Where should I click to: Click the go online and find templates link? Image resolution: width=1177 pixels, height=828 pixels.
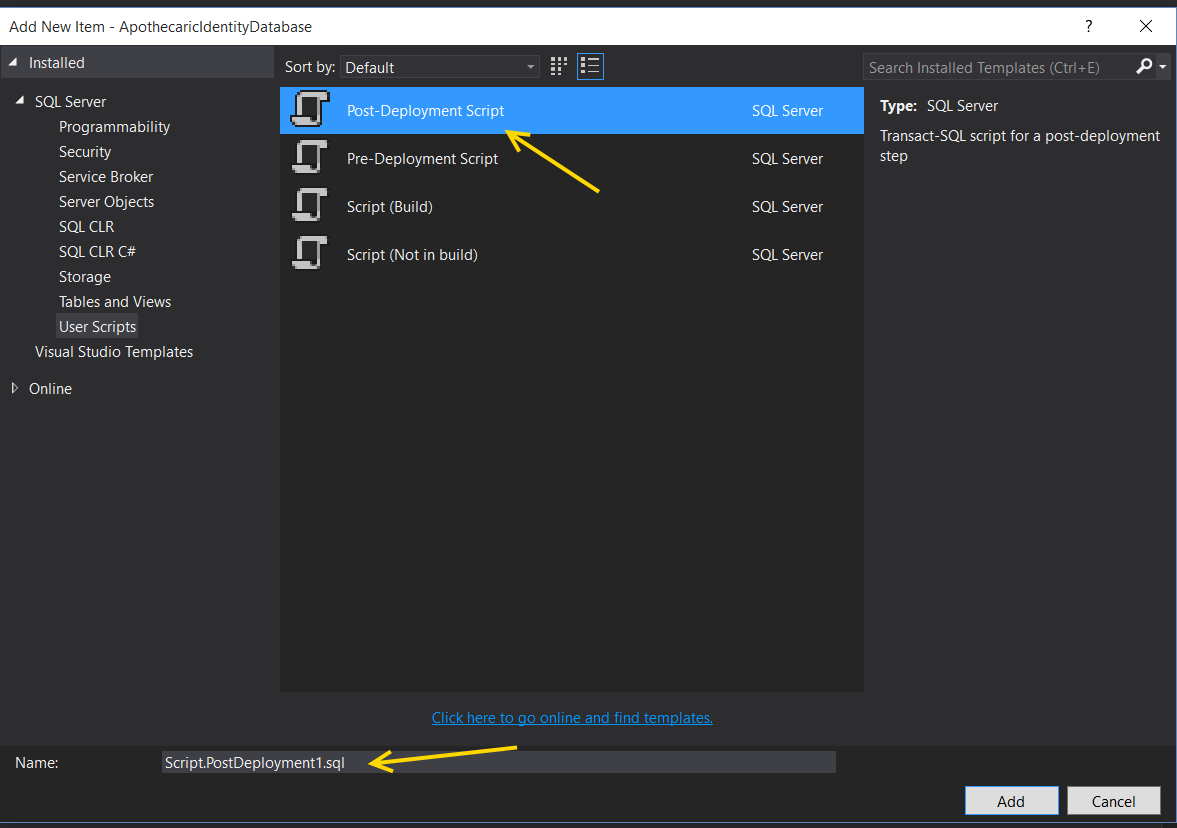point(572,718)
